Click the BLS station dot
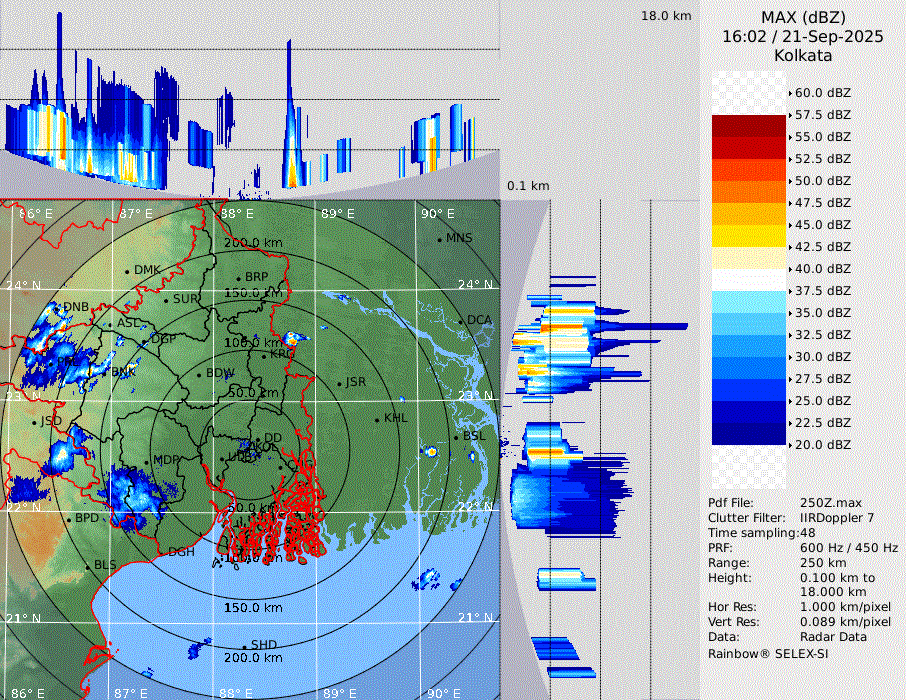Viewport: 906px width, 700px height. [x=87, y=566]
